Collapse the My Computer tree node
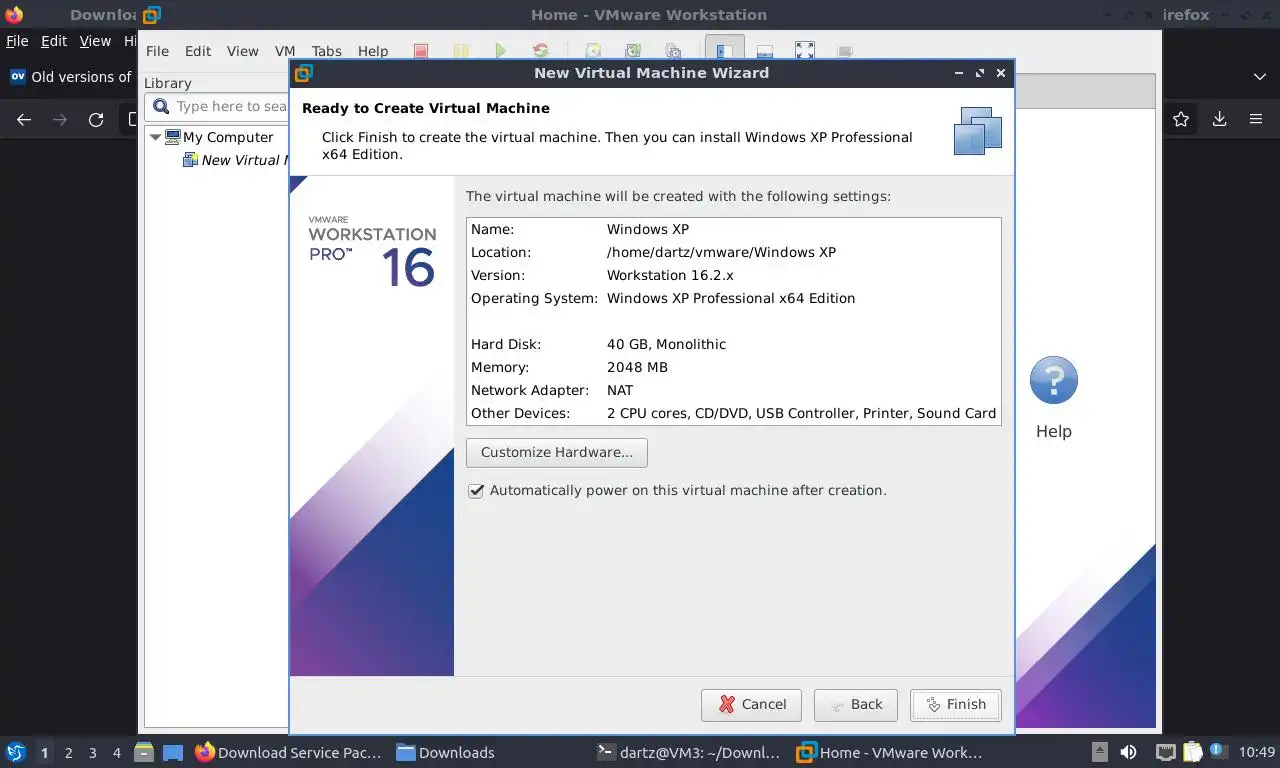 click(155, 137)
